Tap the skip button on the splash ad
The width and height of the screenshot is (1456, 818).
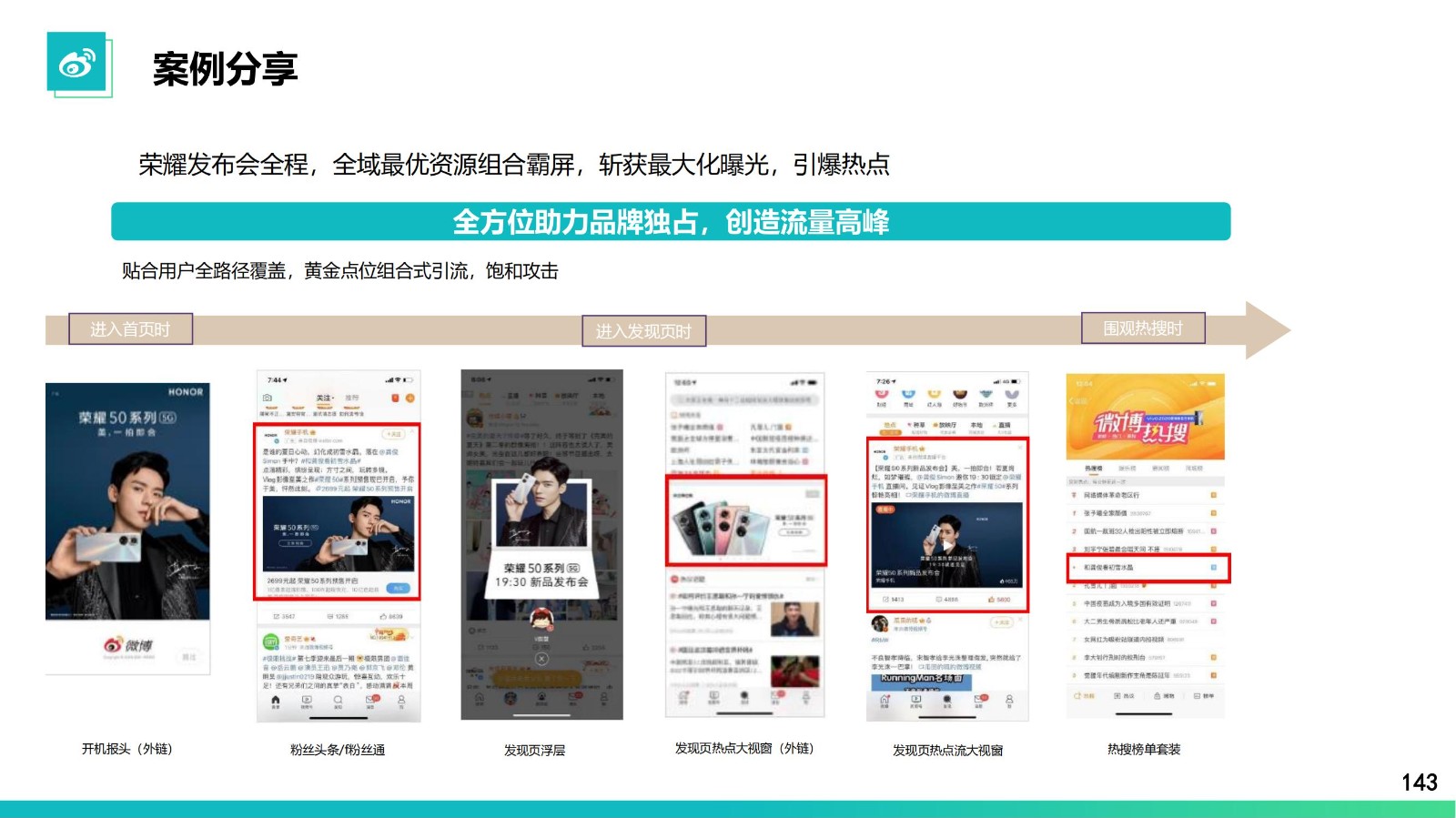pyautogui.click(x=189, y=656)
